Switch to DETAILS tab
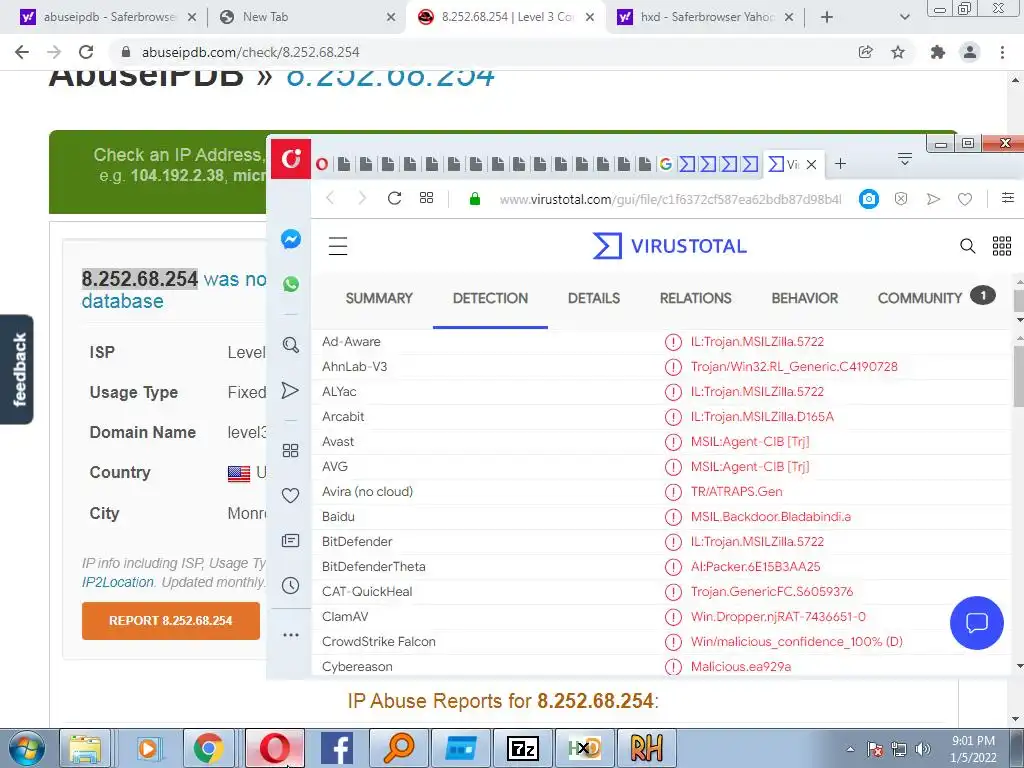1024x768 pixels. tap(594, 298)
